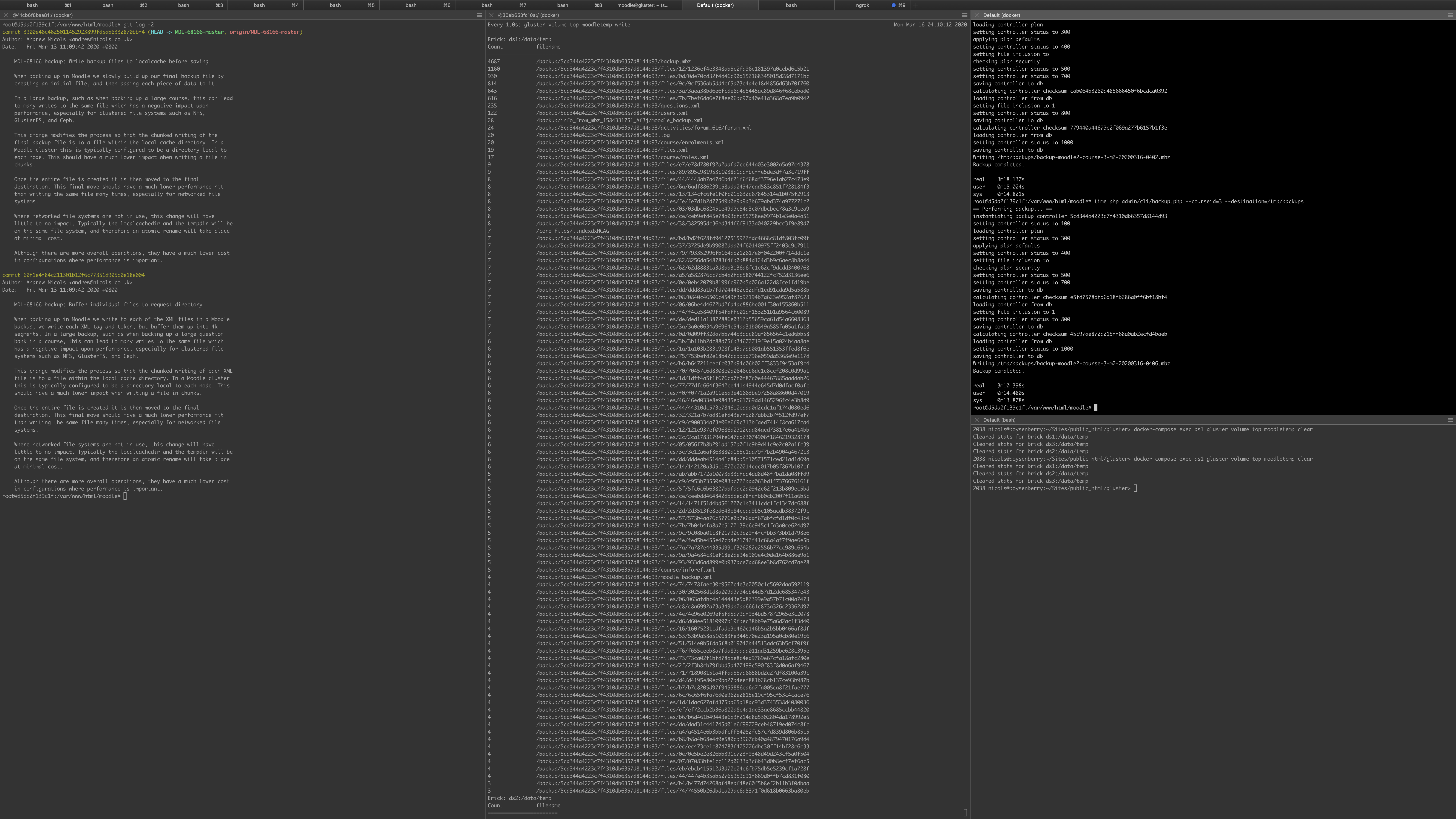
Task: Open hamburger menu of @41cb6f8baa81 pane
Action: [x=479, y=15]
